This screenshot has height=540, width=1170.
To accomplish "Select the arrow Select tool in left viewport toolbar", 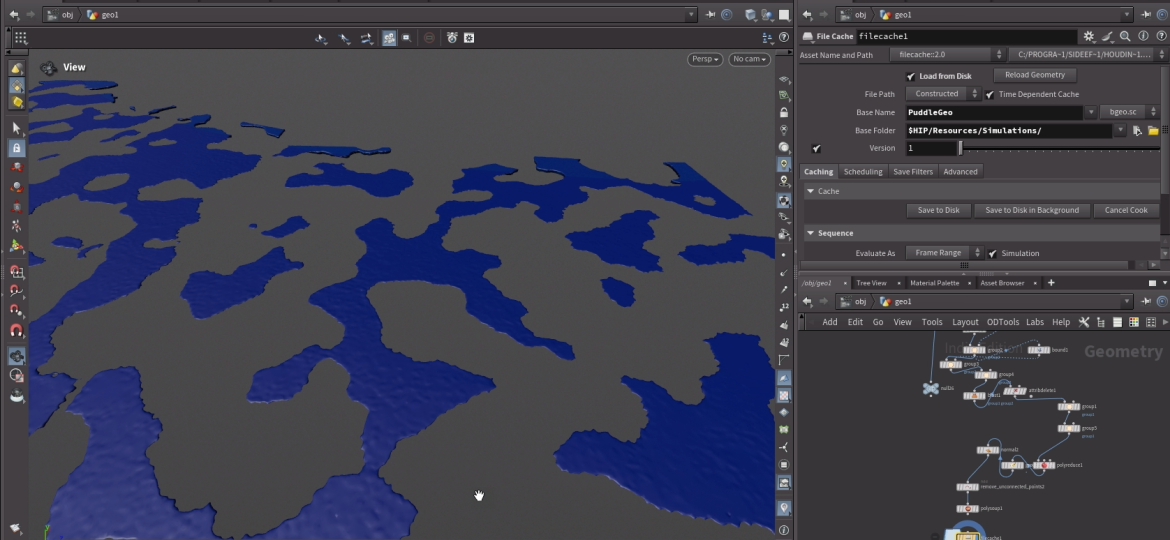I will tap(16, 129).
